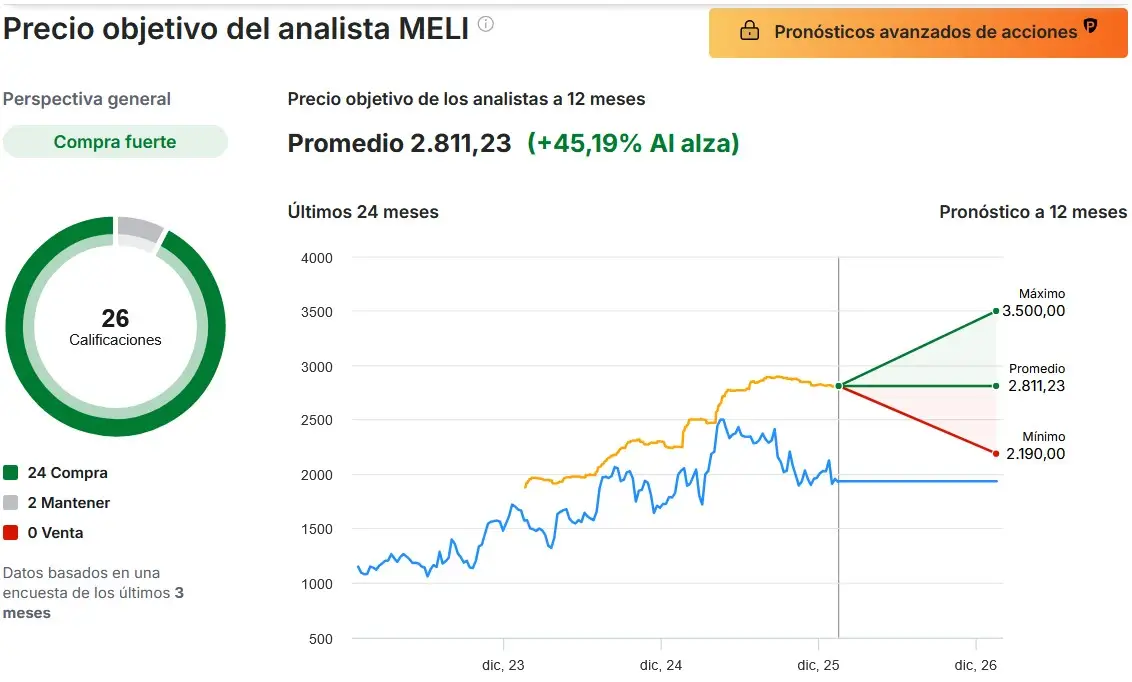This screenshot has height=682, width=1132.
Task: Click the 26 Calificaciones donut center
Action: point(115,327)
